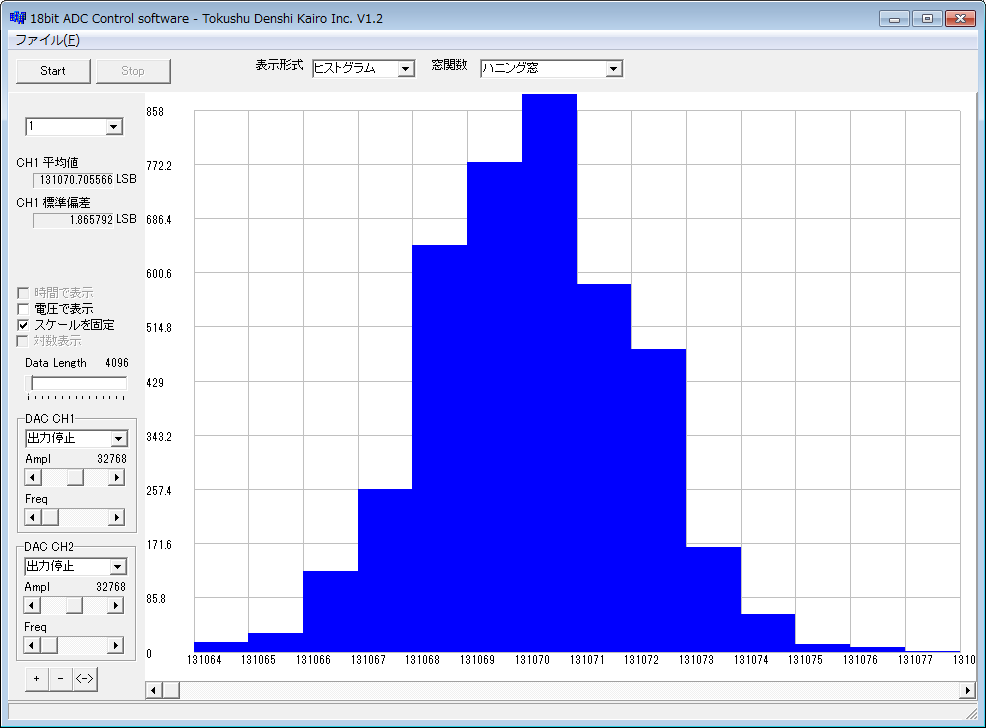This screenshot has height=728, width=986.
Task: Open DAC CH1 出力停止 dropdown
Action: pos(118,439)
